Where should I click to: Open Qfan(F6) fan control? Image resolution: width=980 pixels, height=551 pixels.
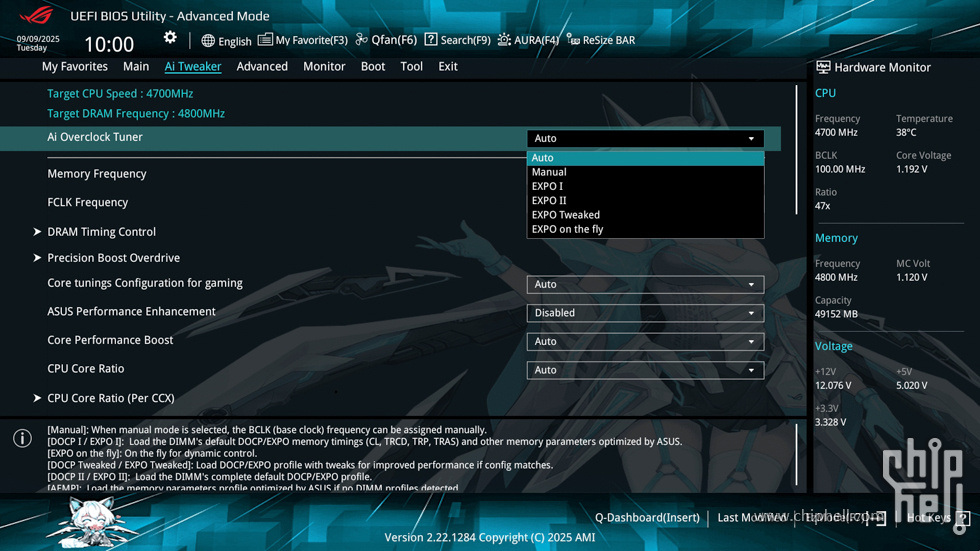386,40
